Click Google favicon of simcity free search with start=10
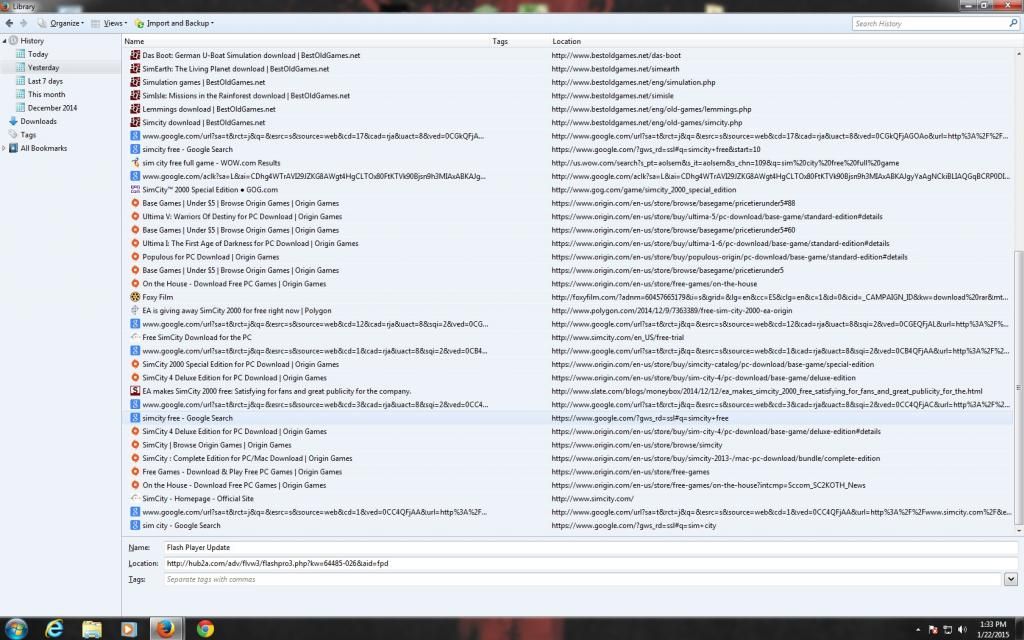 coord(135,150)
